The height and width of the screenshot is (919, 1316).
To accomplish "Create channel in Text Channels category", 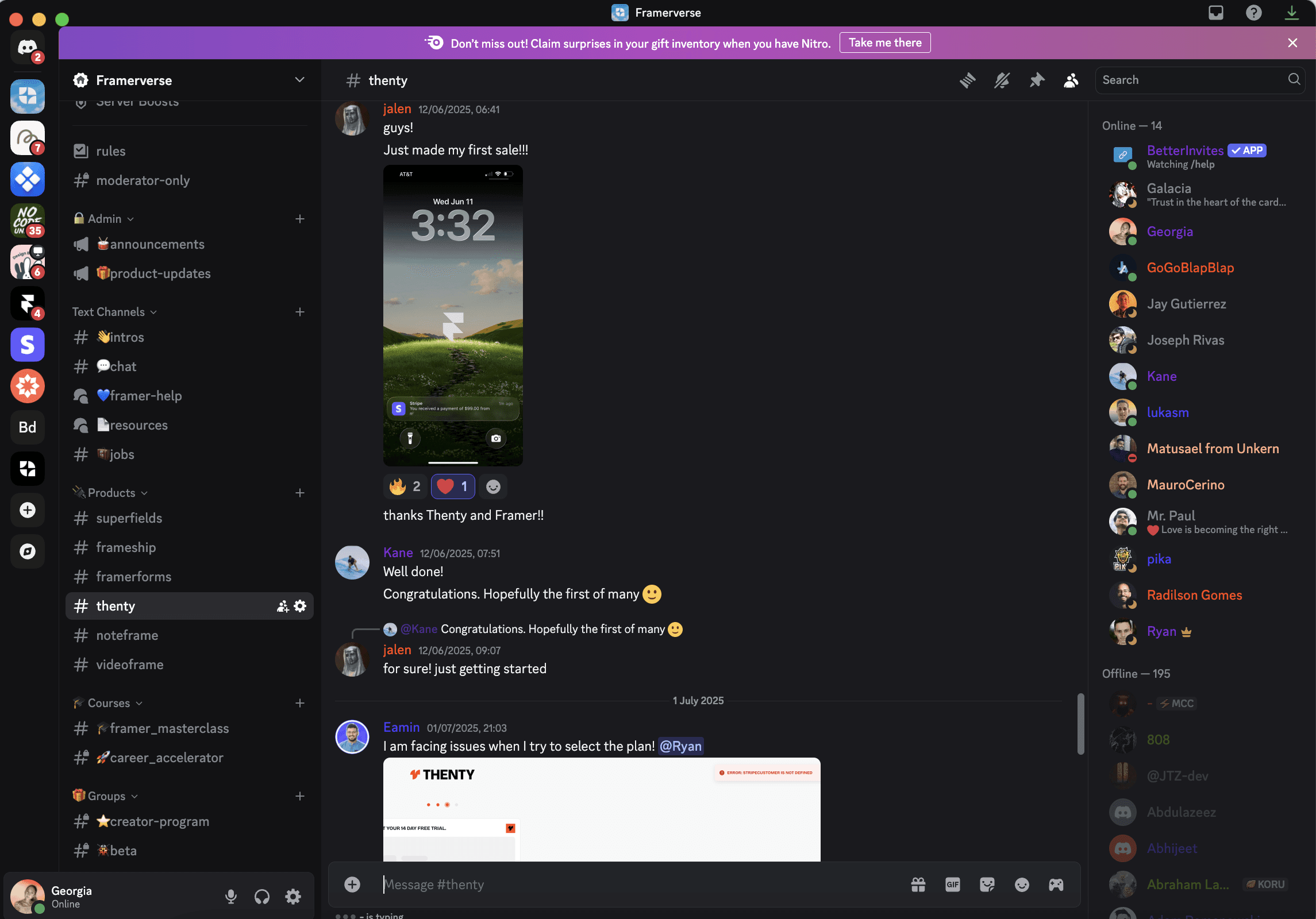I will click(x=299, y=312).
